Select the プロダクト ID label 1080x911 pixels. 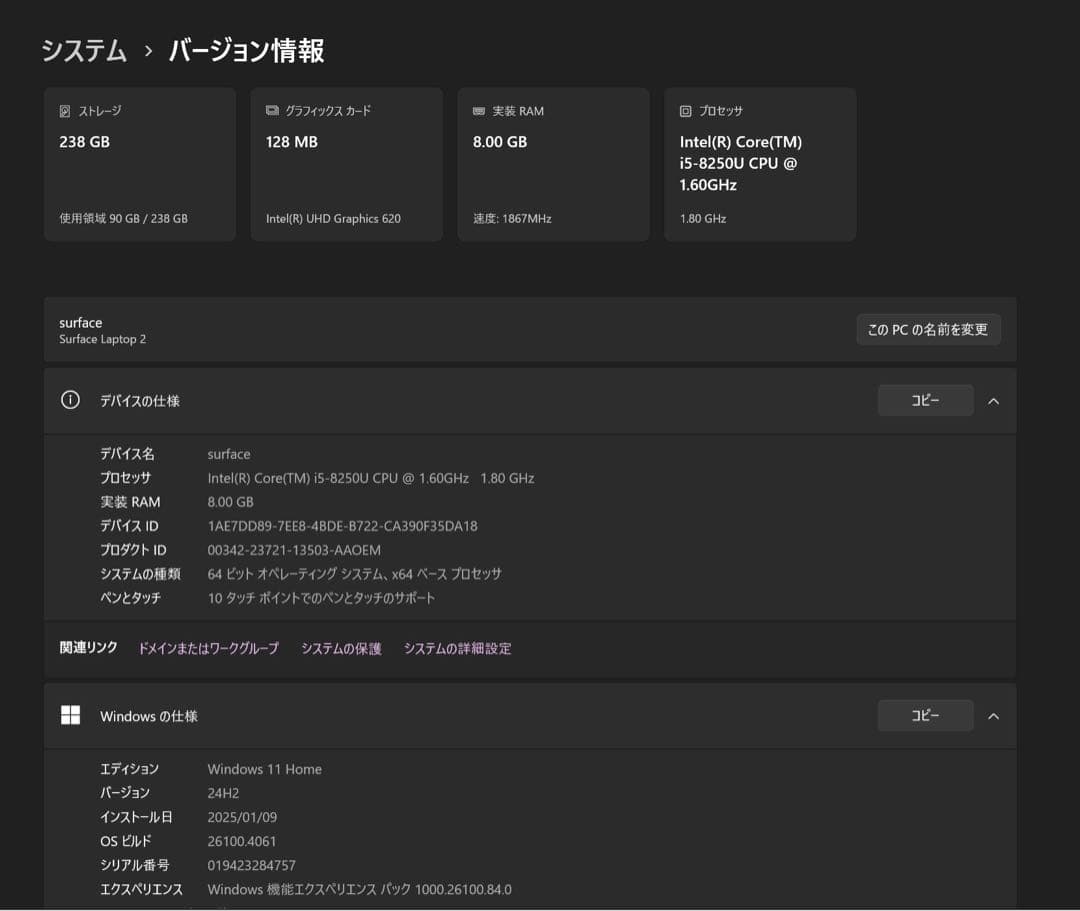(x=134, y=550)
